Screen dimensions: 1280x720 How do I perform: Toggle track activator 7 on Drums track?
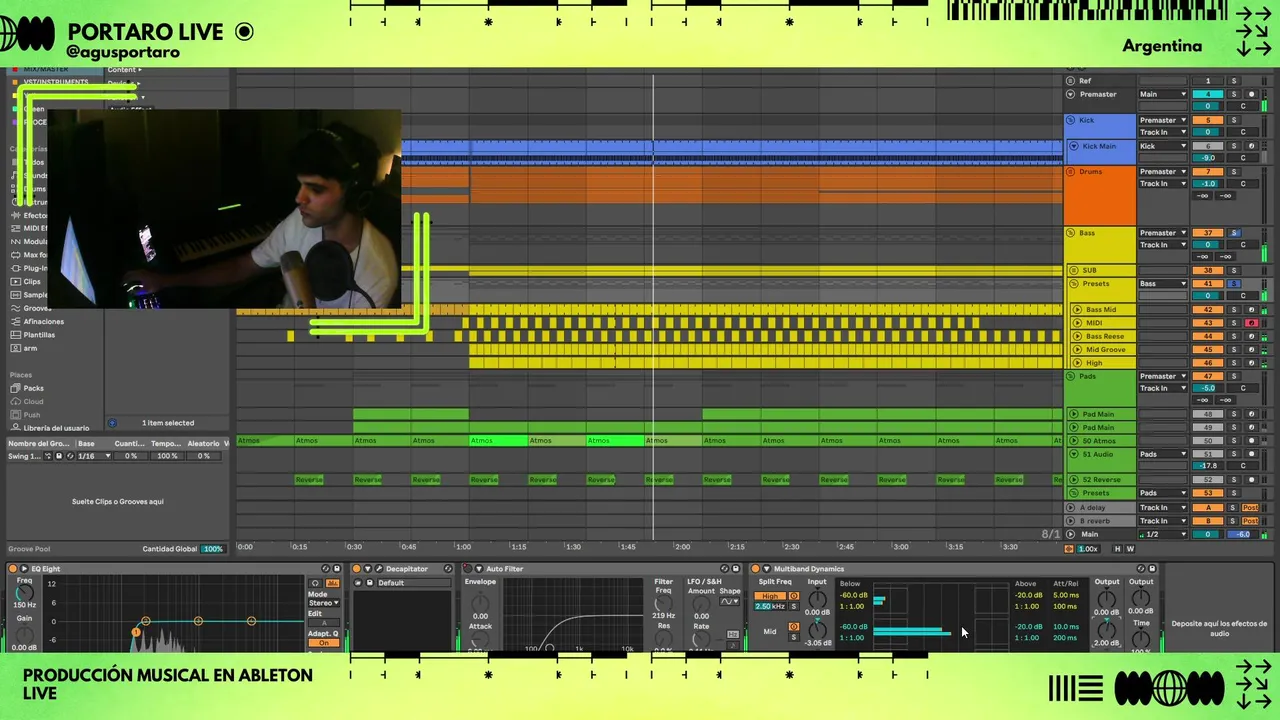click(1207, 172)
